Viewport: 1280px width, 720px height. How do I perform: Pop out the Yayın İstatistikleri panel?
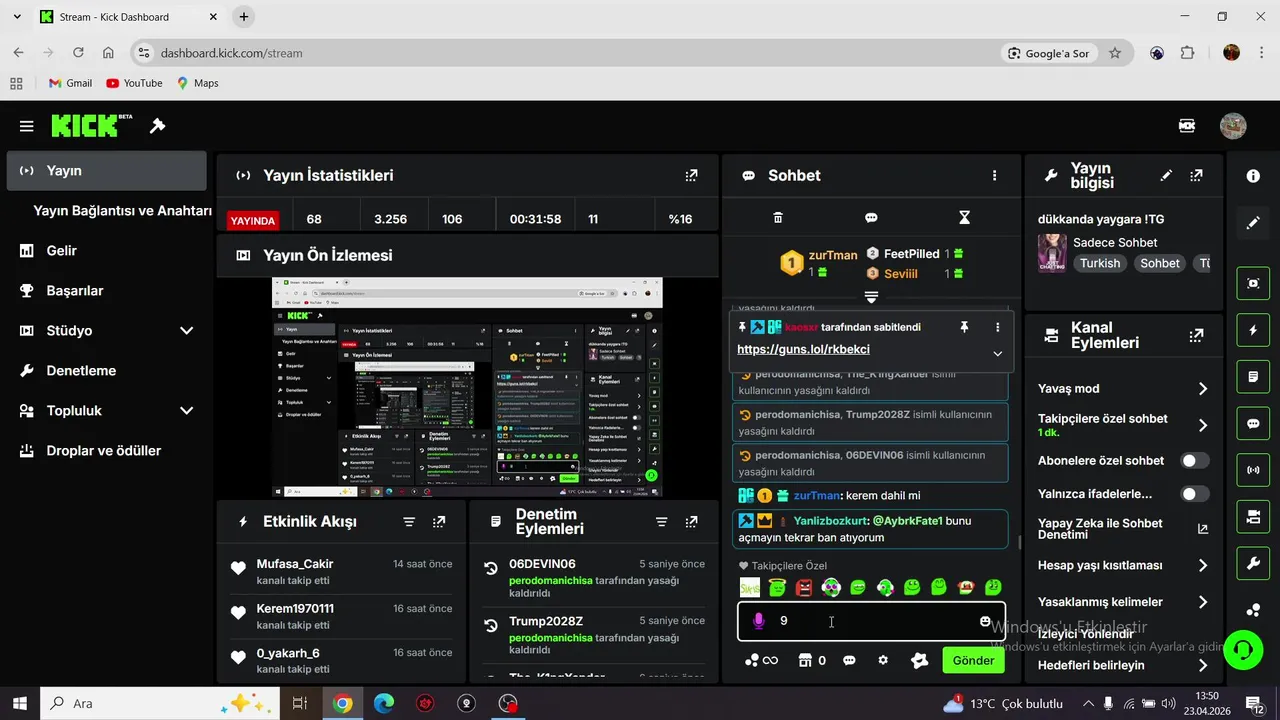[x=691, y=175]
